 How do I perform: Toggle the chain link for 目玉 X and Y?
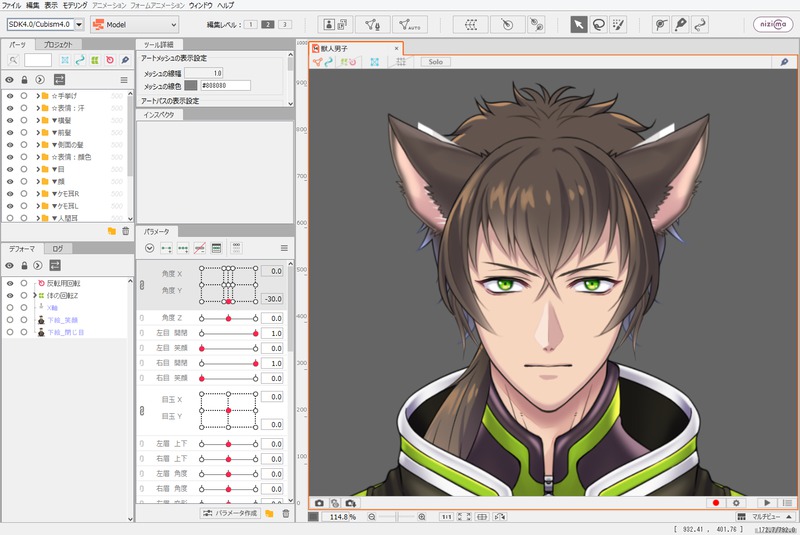click(x=142, y=411)
